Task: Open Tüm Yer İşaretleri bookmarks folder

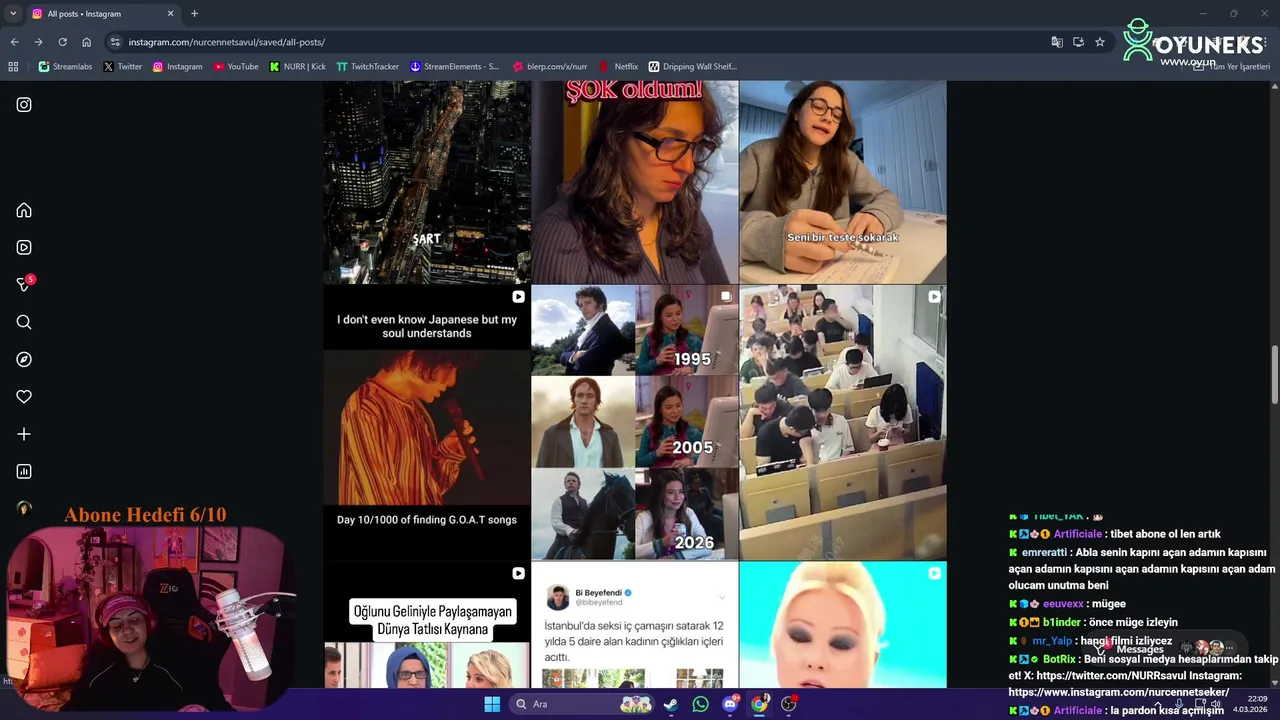Action: coord(1232,67)
